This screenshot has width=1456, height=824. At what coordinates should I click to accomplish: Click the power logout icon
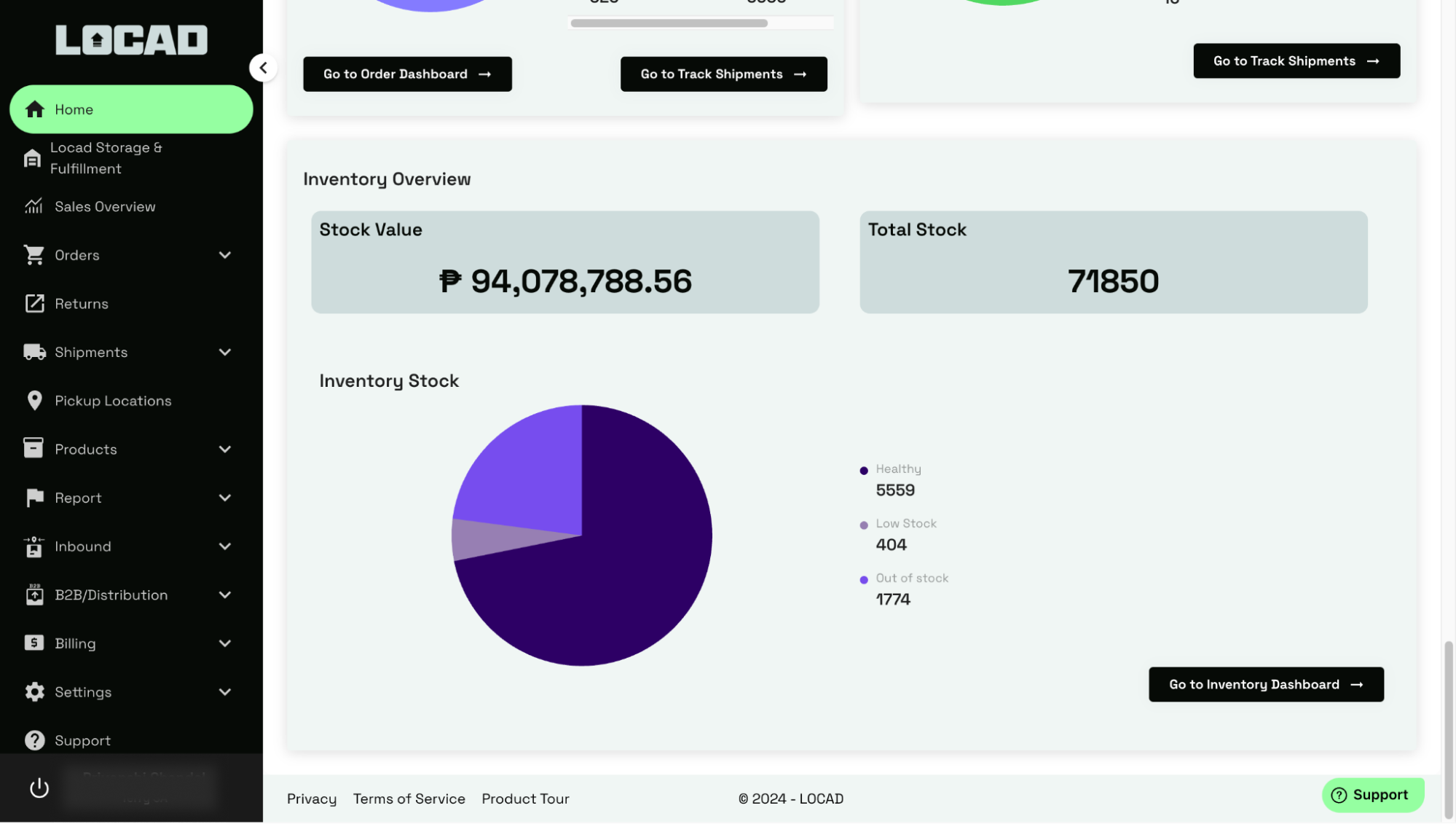coord(39,788)
